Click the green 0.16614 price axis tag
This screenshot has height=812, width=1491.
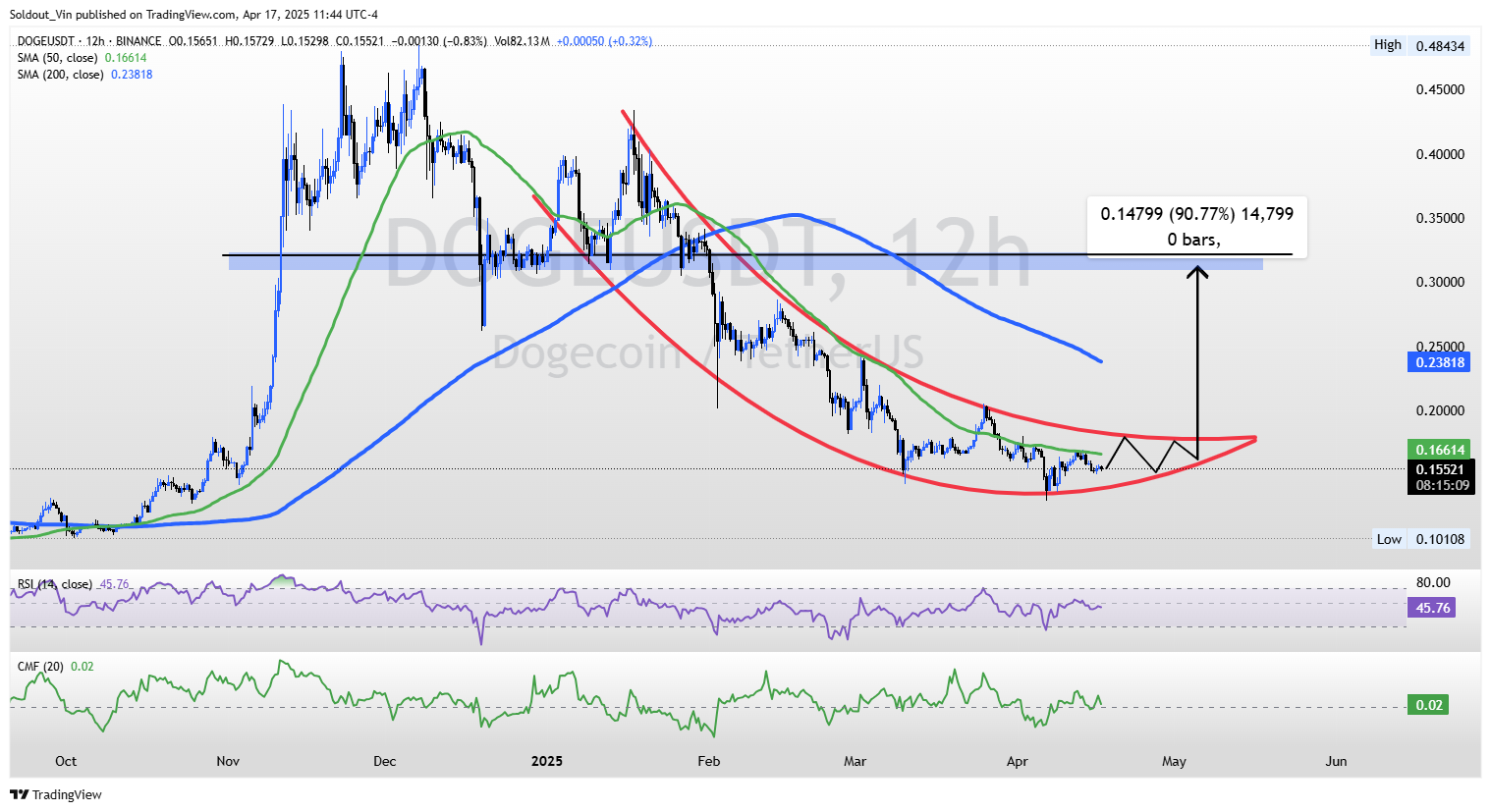[x=1440, y=450]
